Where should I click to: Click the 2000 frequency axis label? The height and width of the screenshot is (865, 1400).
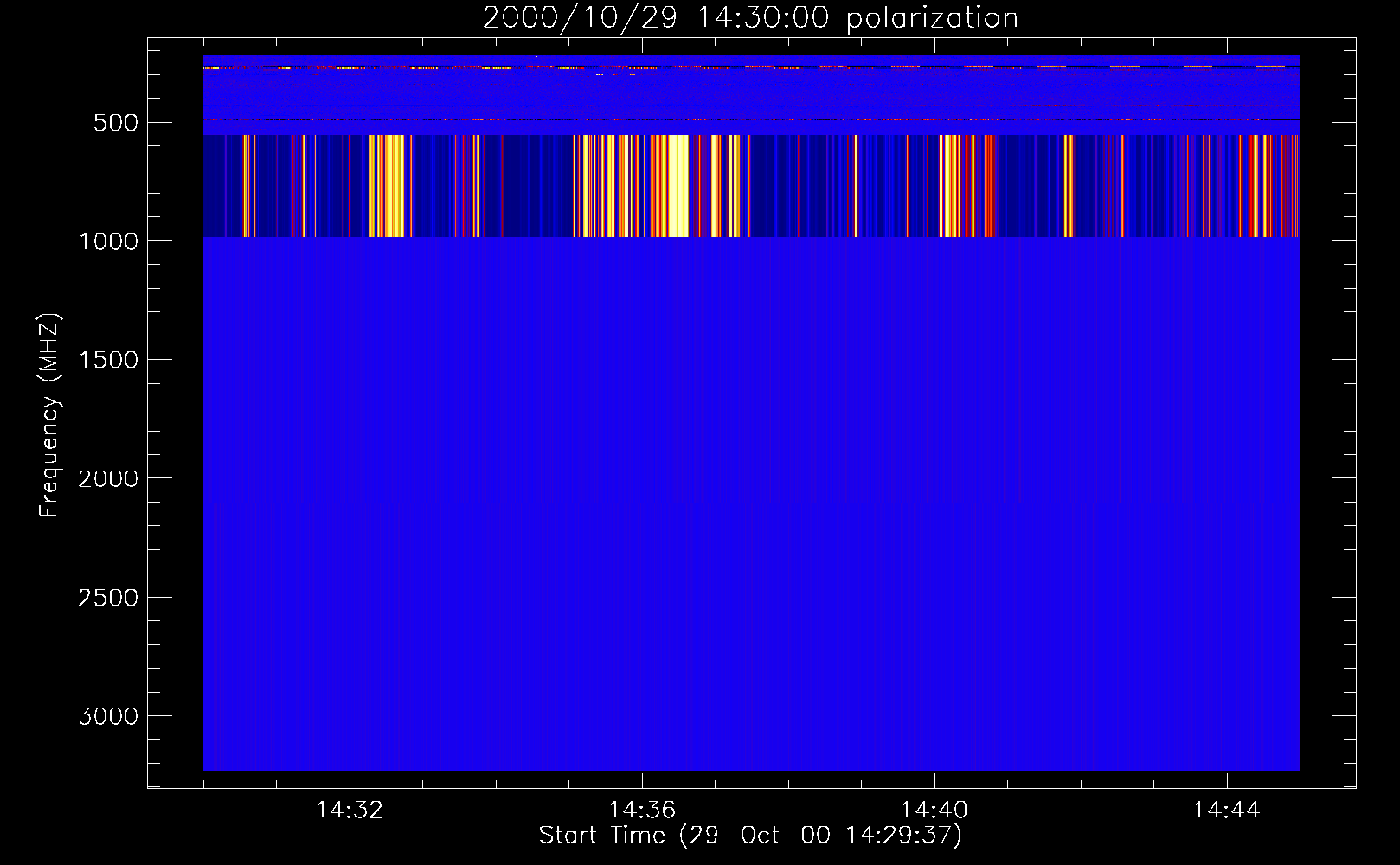click(x=108, y=479)
